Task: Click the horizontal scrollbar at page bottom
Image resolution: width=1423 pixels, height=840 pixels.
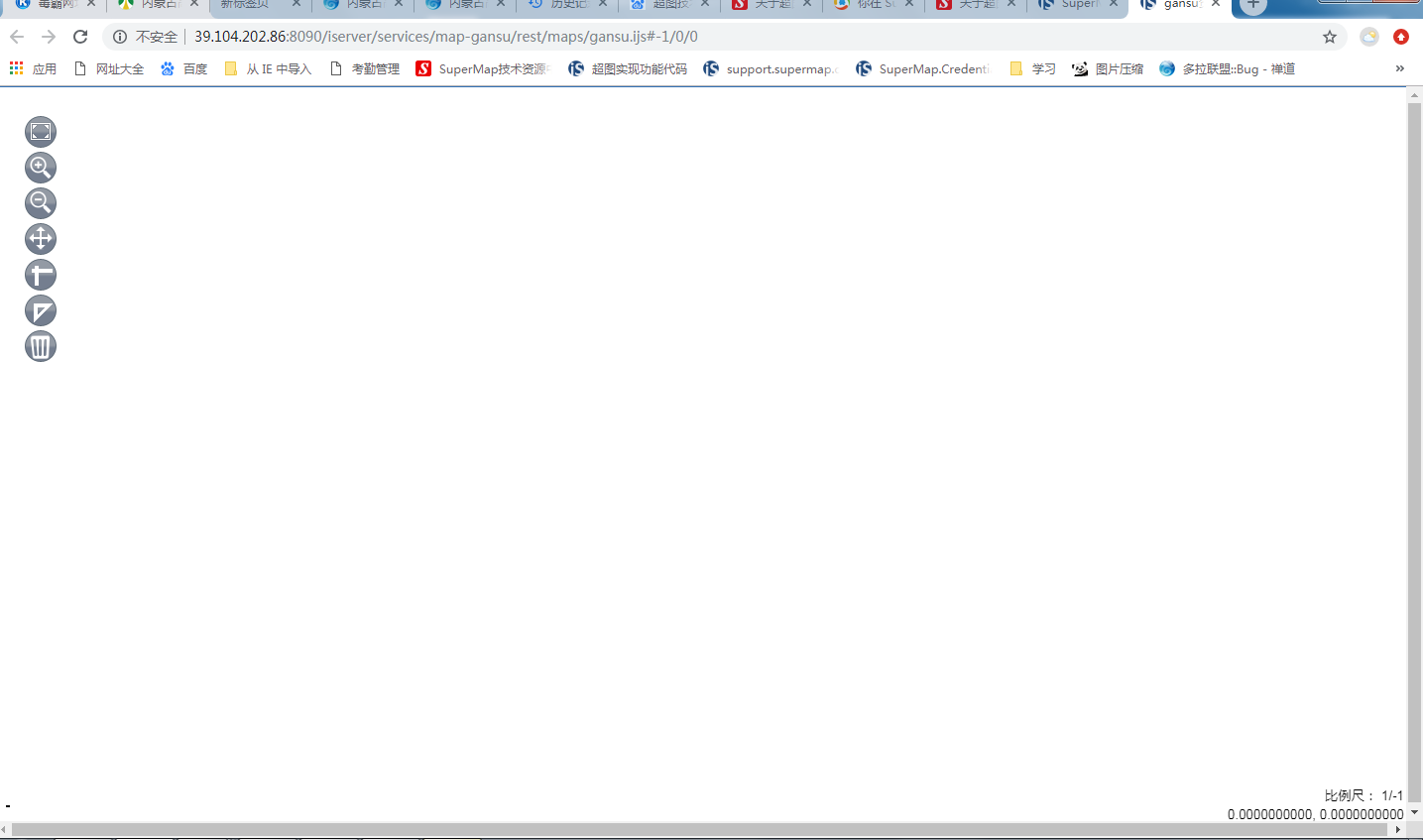Action: 694,829
